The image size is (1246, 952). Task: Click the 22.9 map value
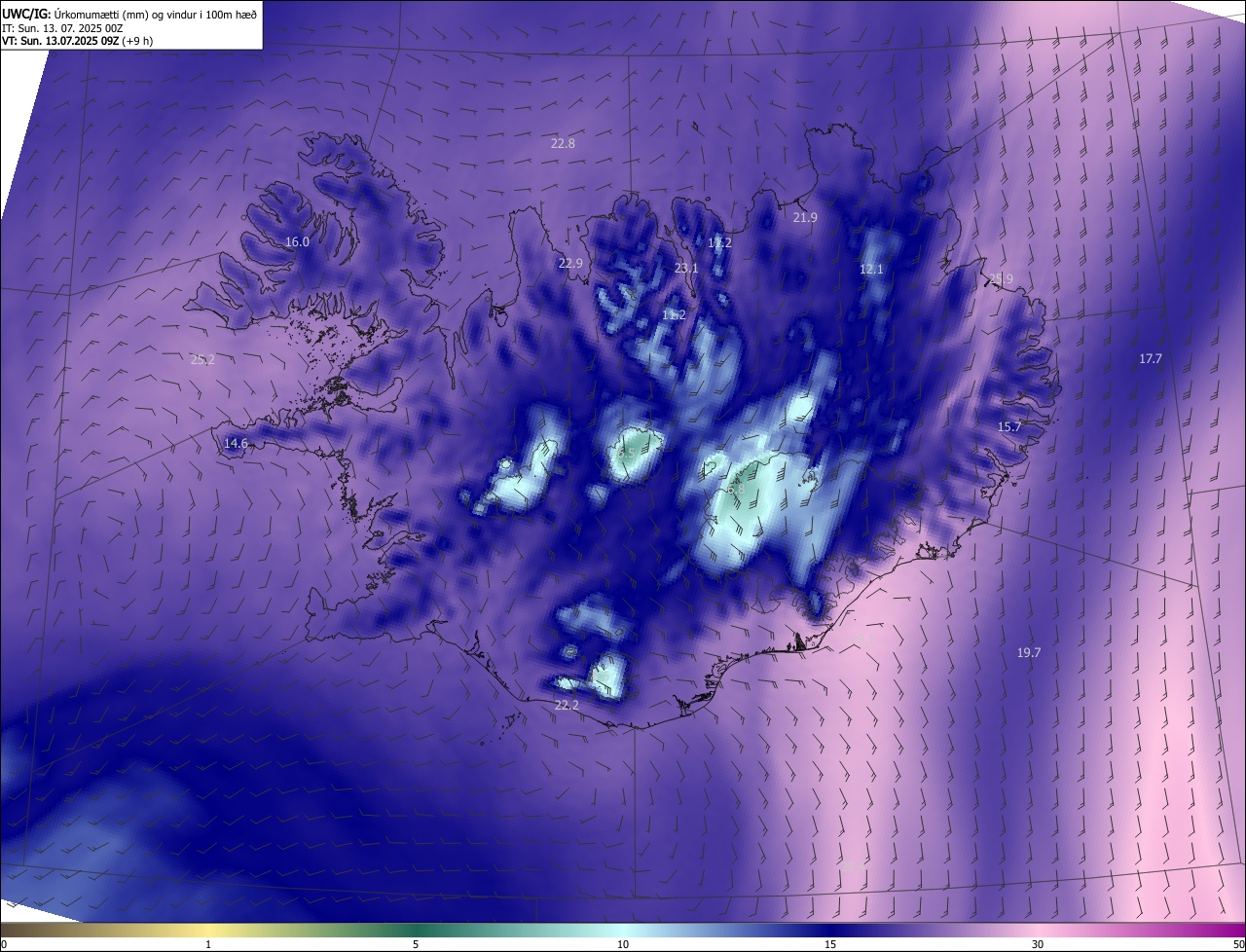click(570, 264)
